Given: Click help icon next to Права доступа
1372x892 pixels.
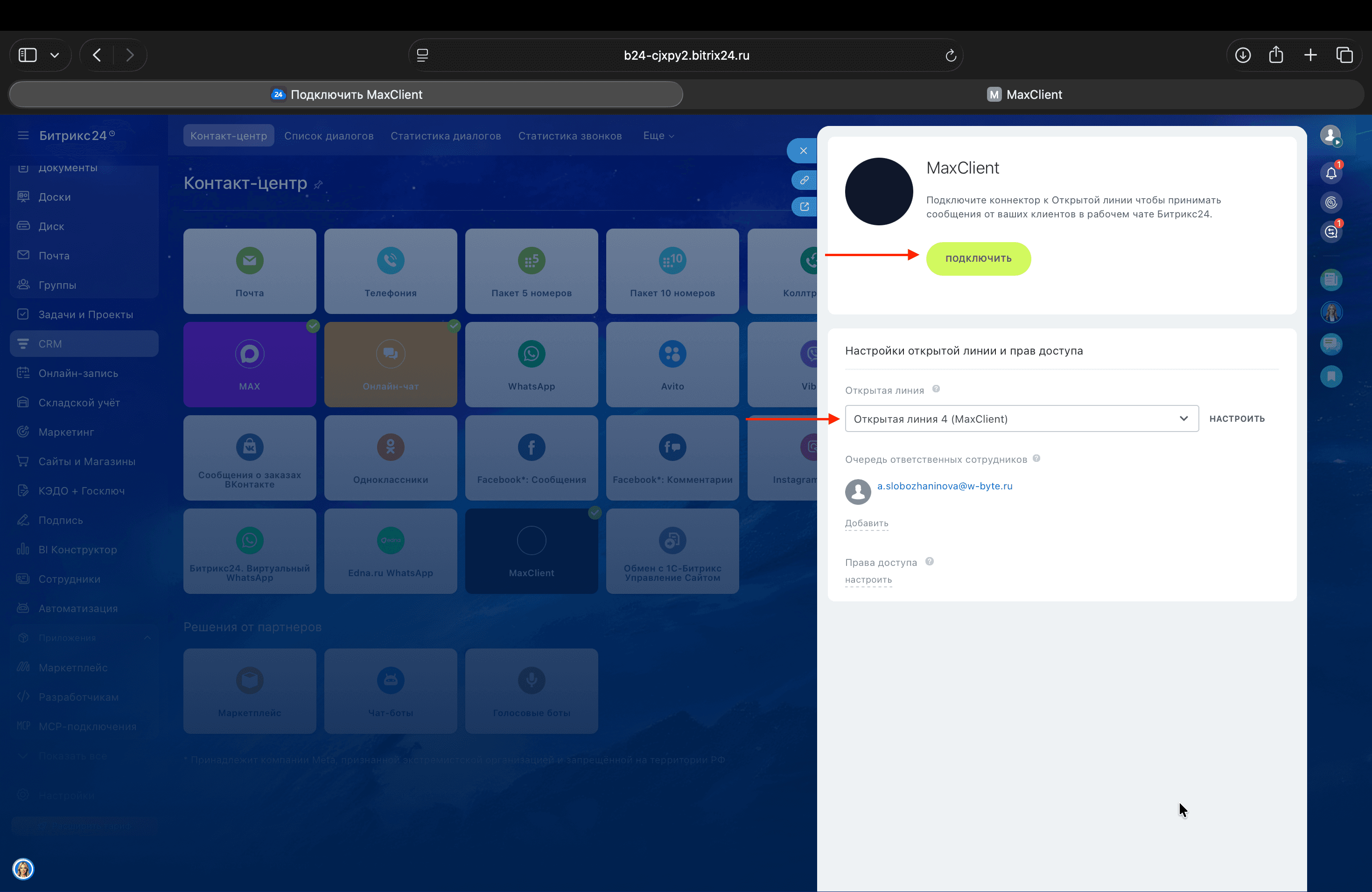Looking at the screenshot, I should pos(929,561).
